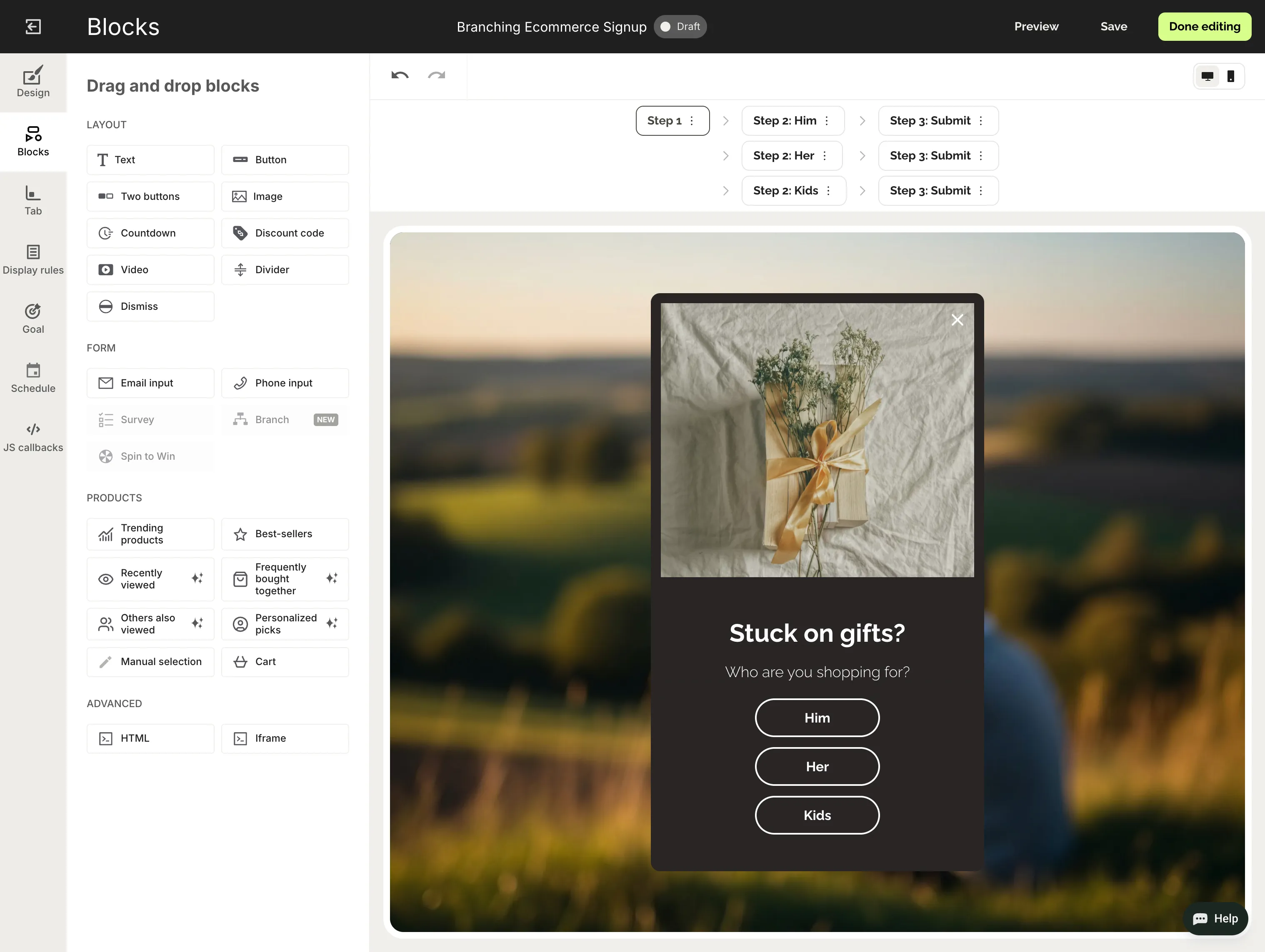1265x952 pixels.
Task: Select the Discount code block
Action: click(x=285, y=233)
